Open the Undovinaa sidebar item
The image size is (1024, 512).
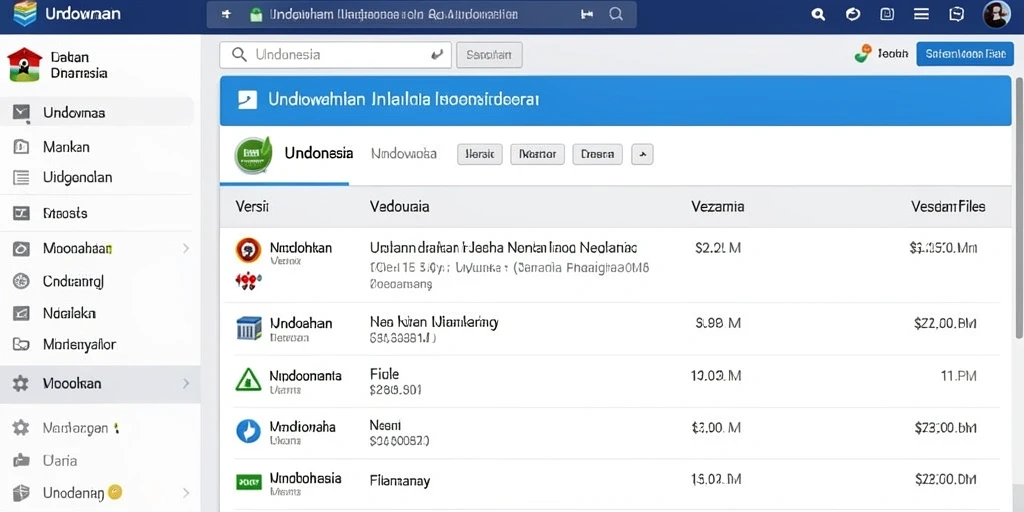(97, 113)
